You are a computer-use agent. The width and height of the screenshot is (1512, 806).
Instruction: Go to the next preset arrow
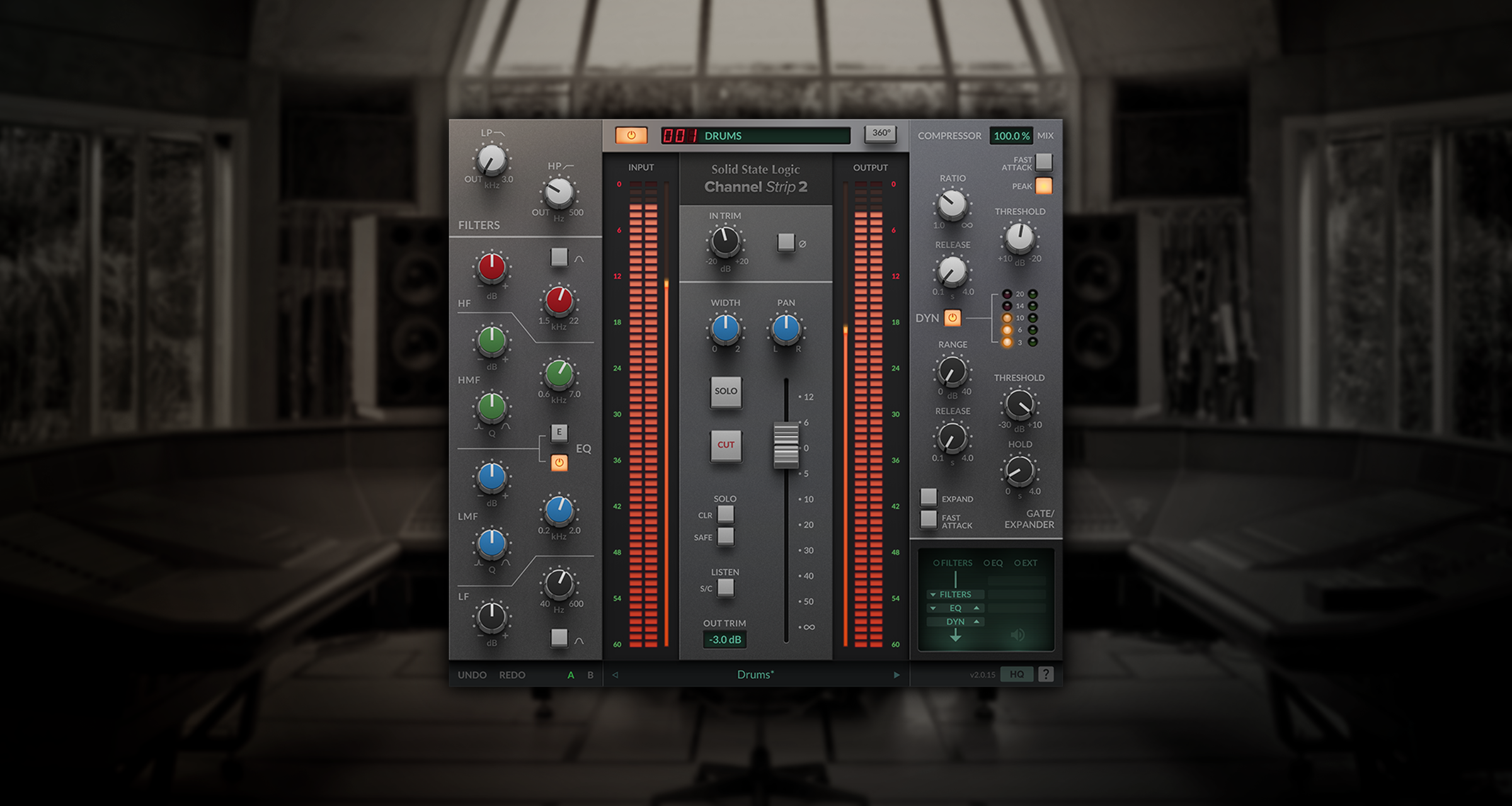pyautogui.click(x=896, y=675)
